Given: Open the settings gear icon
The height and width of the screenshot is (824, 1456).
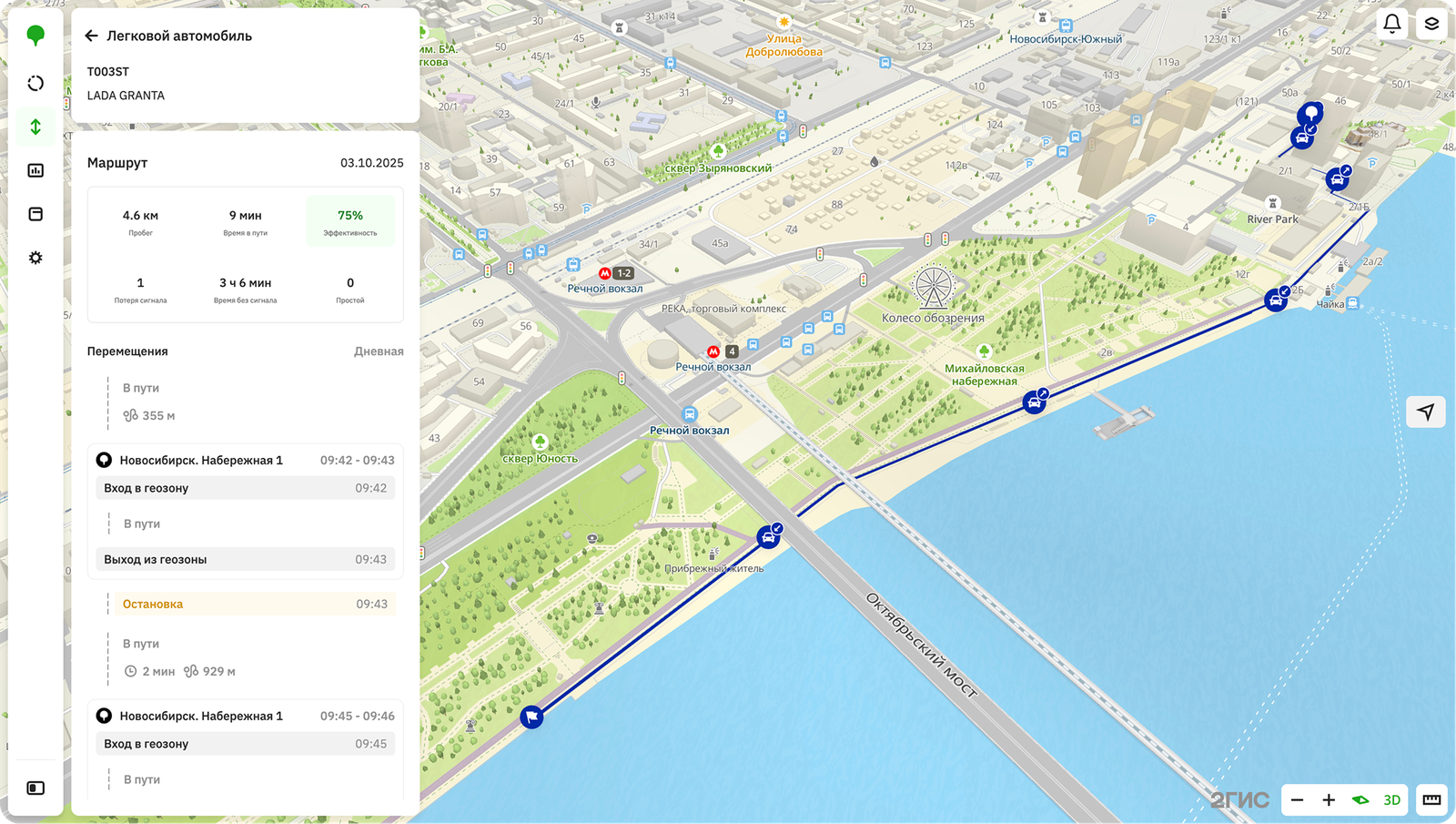Looking at the screenshot, I should 35,258.
